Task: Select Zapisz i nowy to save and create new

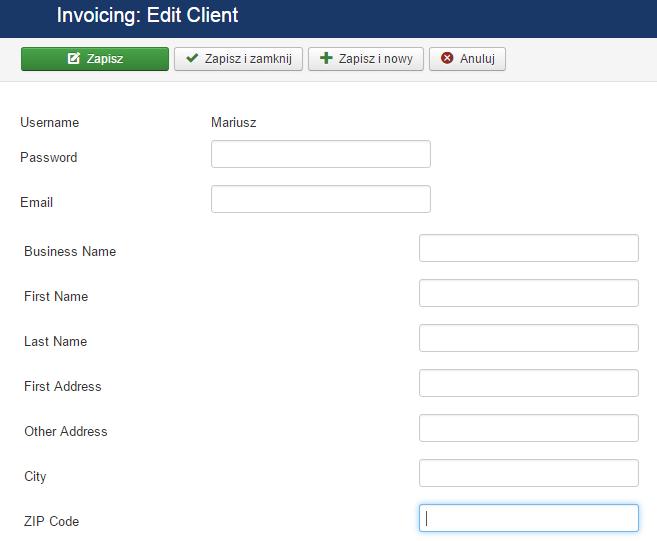Action: click(x=366, y=59)
